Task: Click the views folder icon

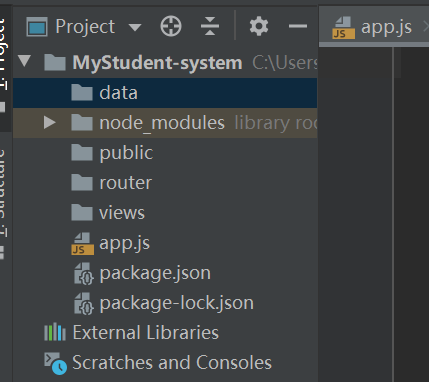Action: [x=82, y=212]
